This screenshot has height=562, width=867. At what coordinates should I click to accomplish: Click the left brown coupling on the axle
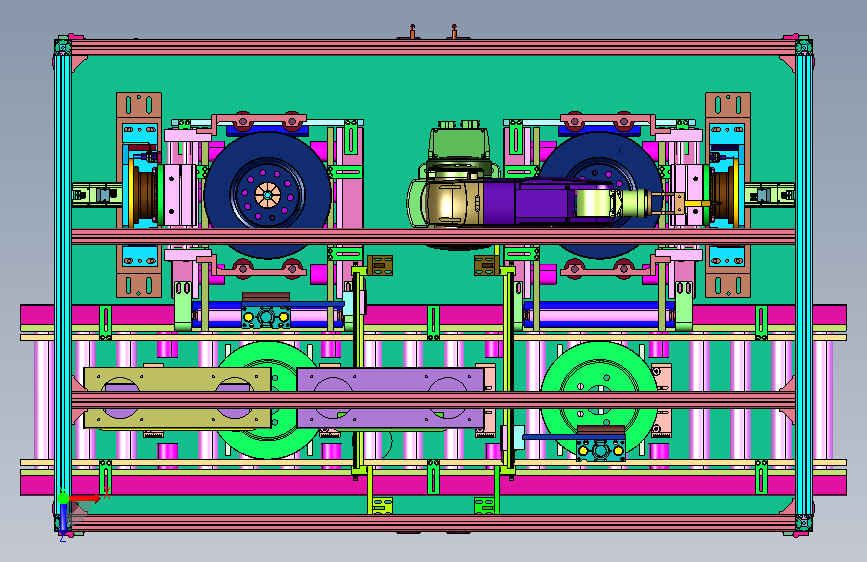pyautogui.click(x=146, y=195)
